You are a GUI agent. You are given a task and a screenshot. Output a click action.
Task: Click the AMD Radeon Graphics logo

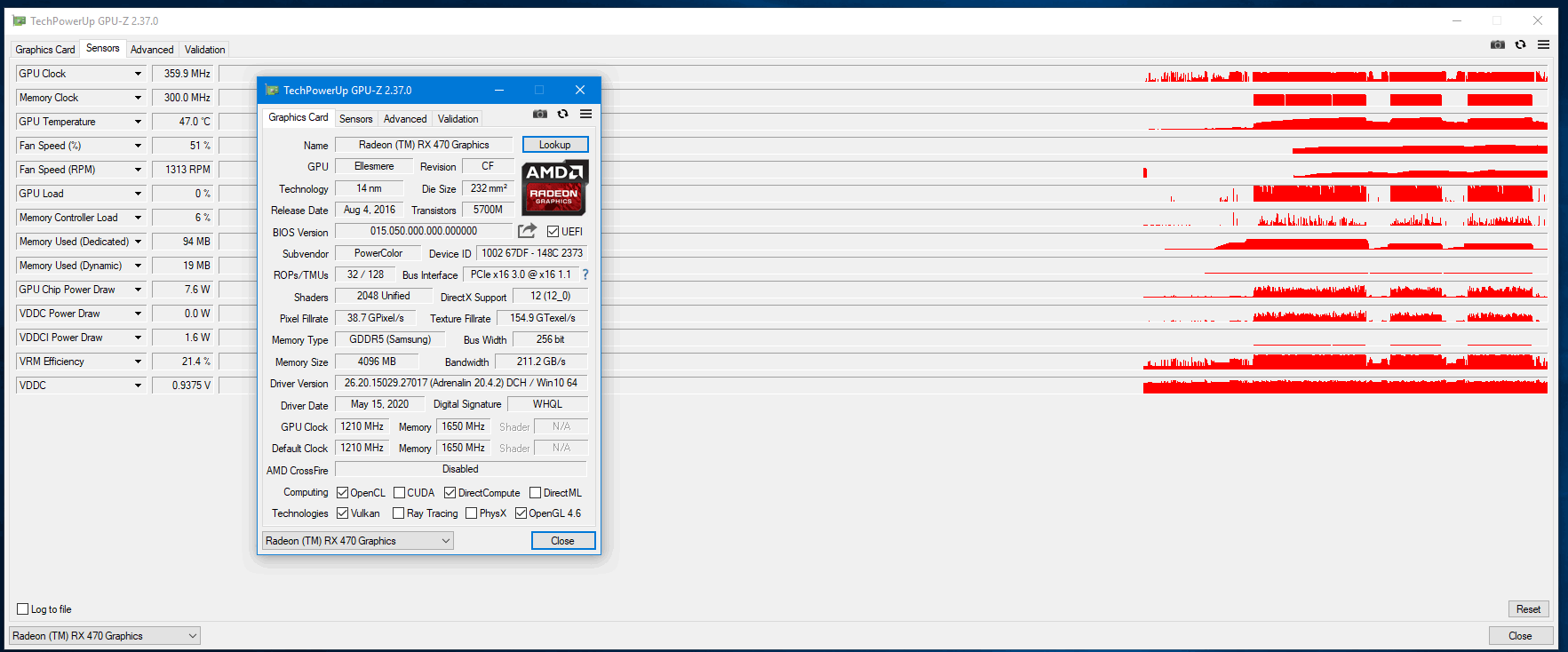pyautogui.click(x=554, y=187)
